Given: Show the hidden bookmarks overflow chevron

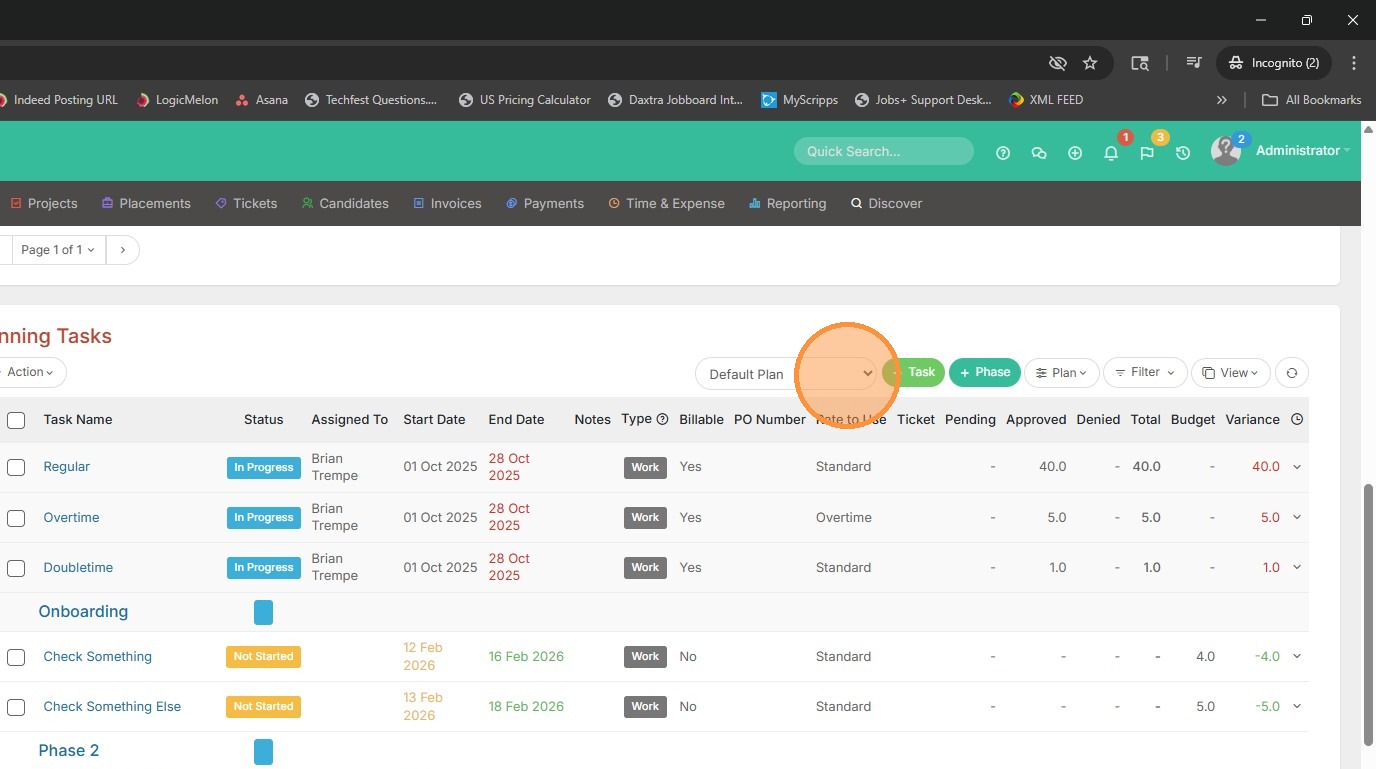Looking at the screenshot, I should [1221, 100].
